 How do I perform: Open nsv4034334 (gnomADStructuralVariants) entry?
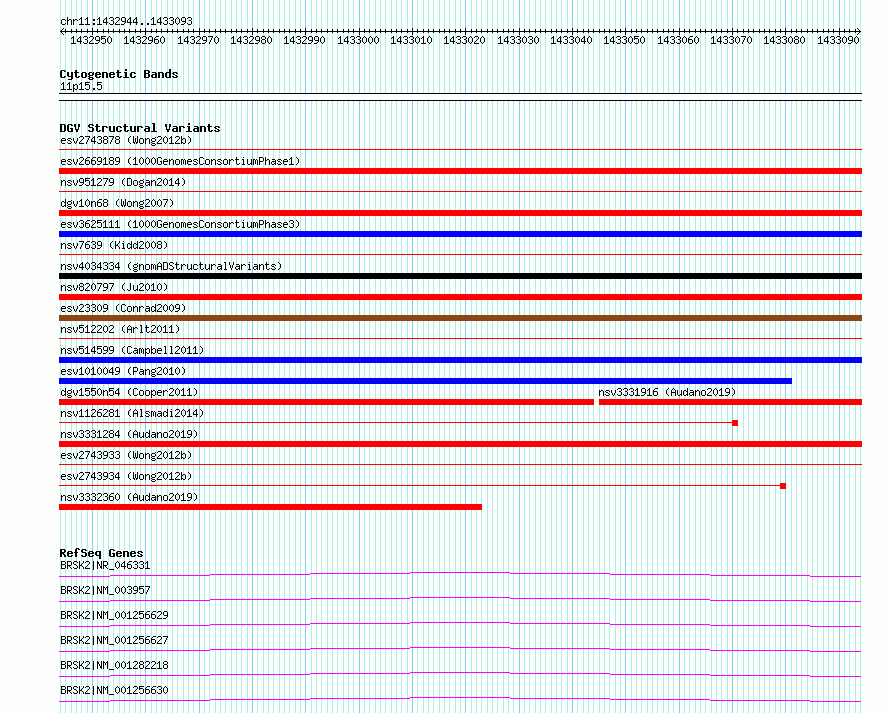point(171,266)
